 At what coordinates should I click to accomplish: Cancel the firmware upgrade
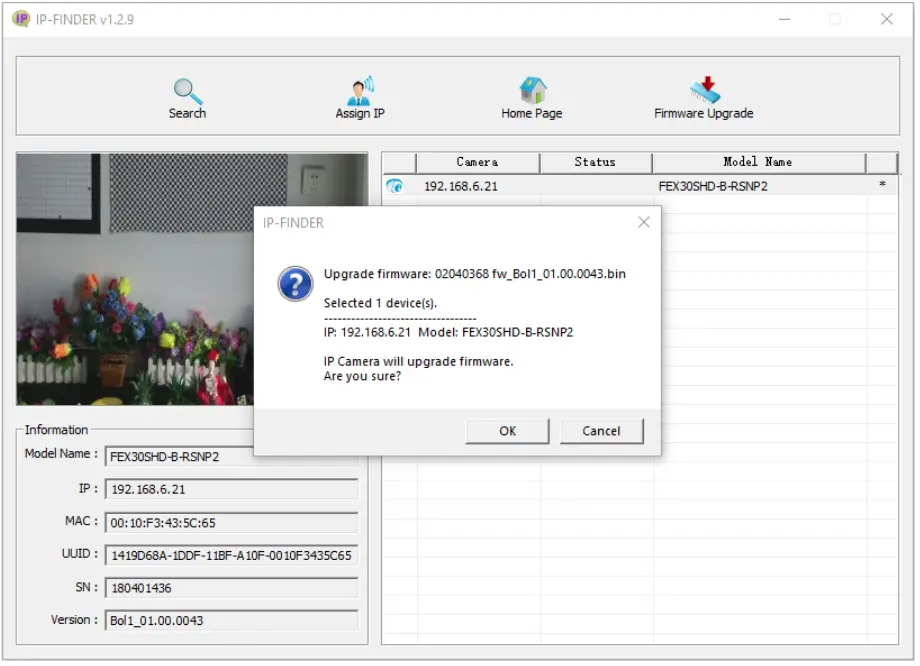(601, 431)
